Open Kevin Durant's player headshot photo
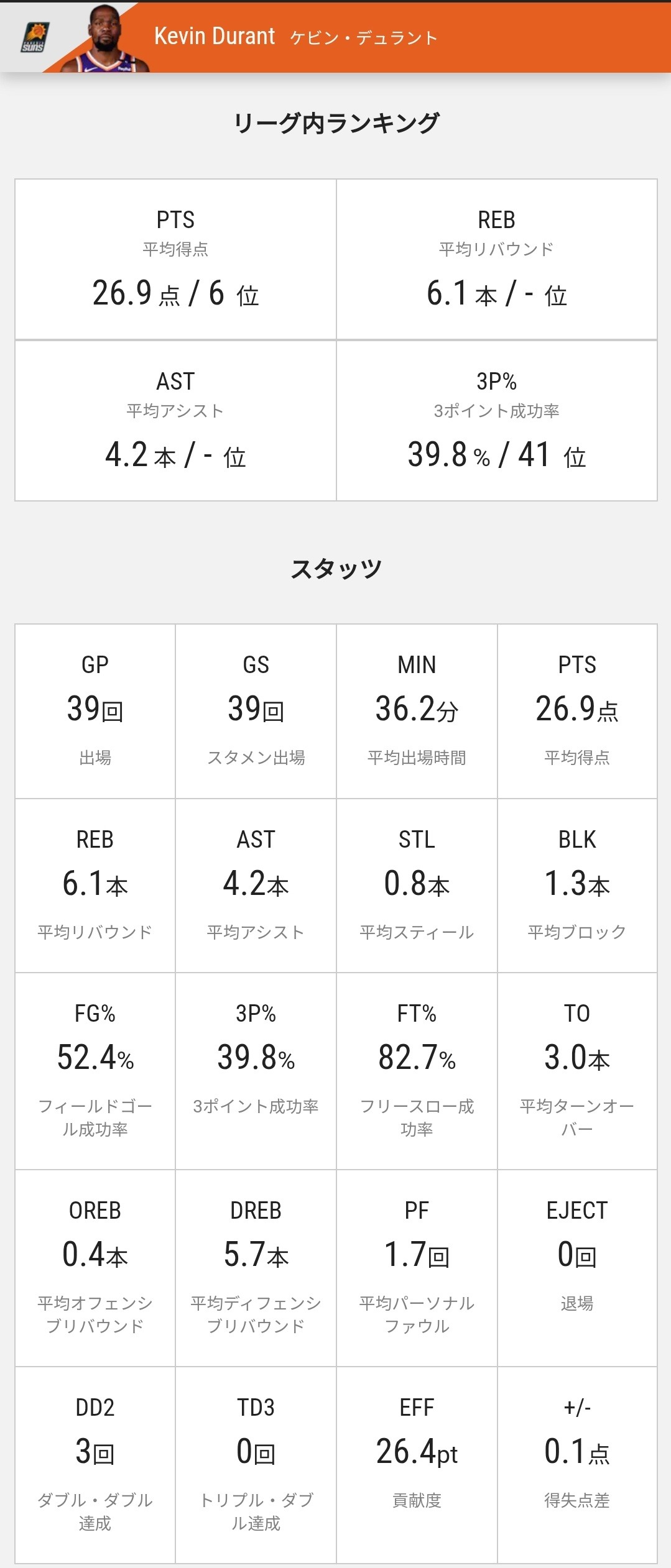 click(106, 38)
